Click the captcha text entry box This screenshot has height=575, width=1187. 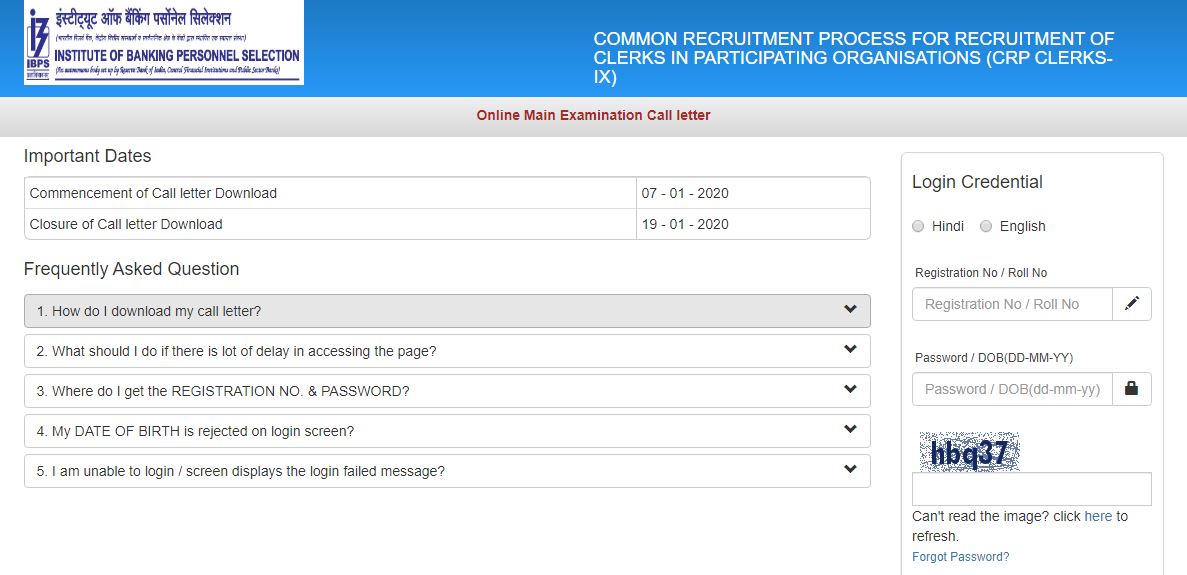1031,489
